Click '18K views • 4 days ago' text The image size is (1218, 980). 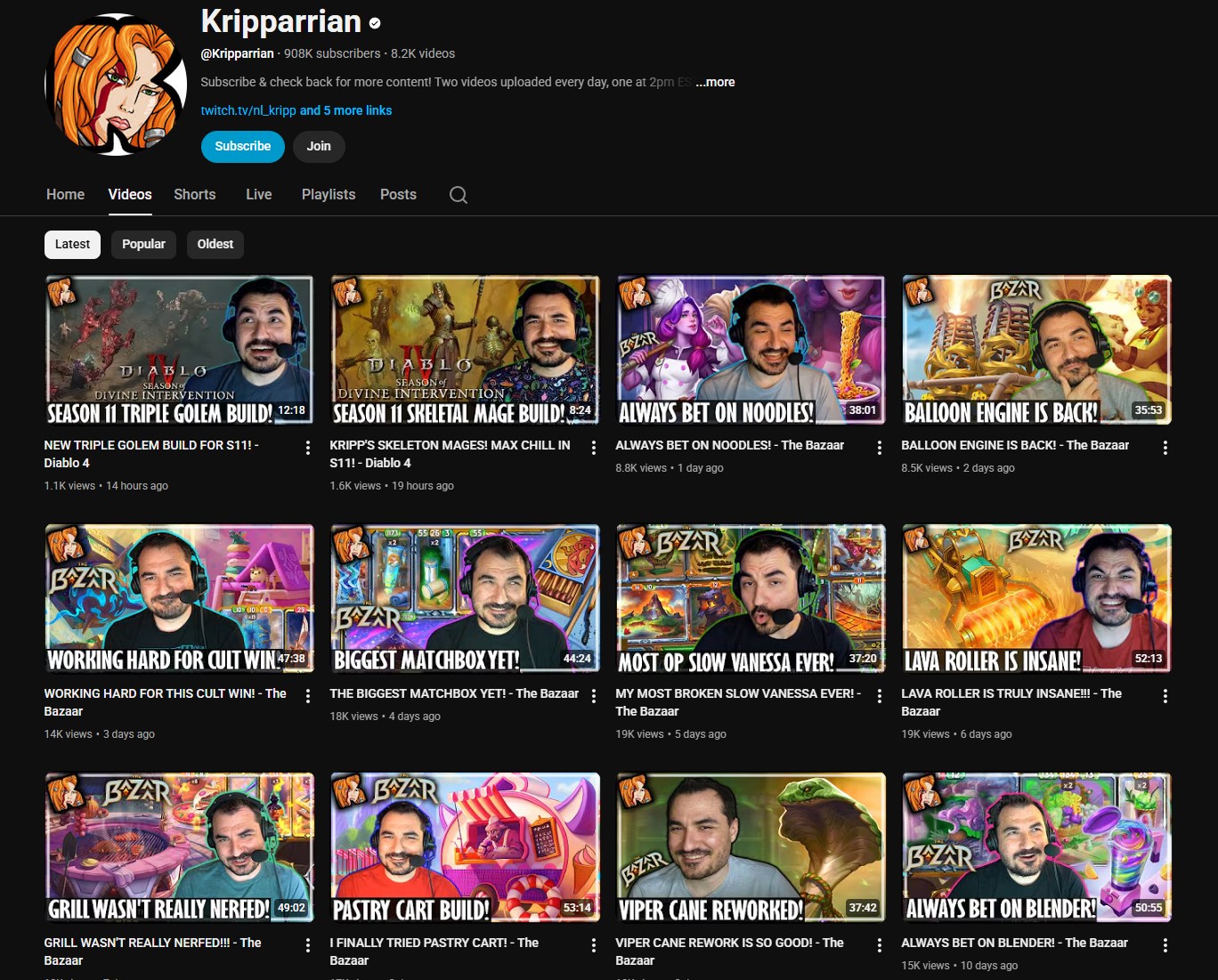tap(385, 717)
